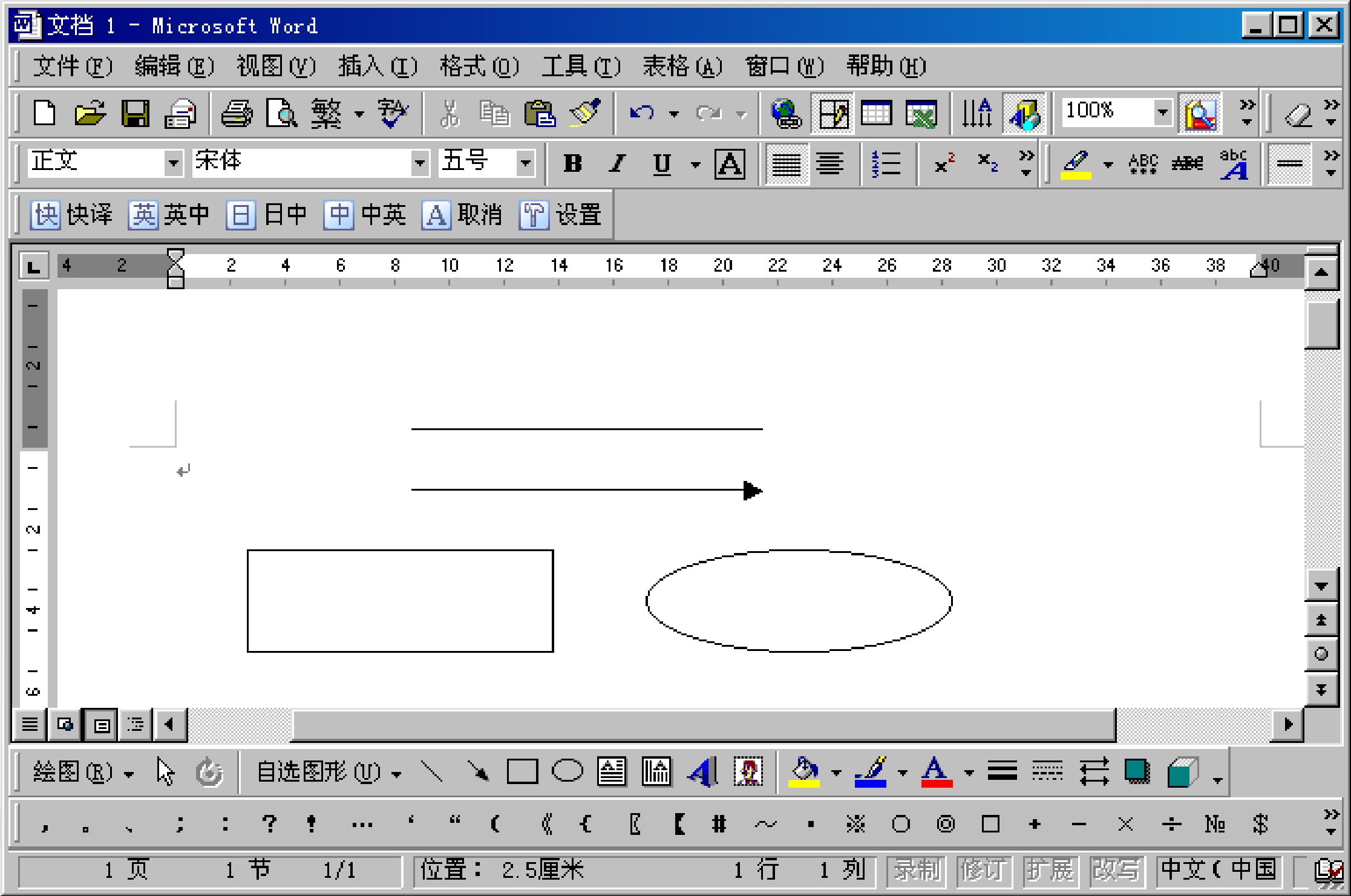Open the 表格(A) menu
The width and height of the screenshot is (1351, 896).
[682, 66]
